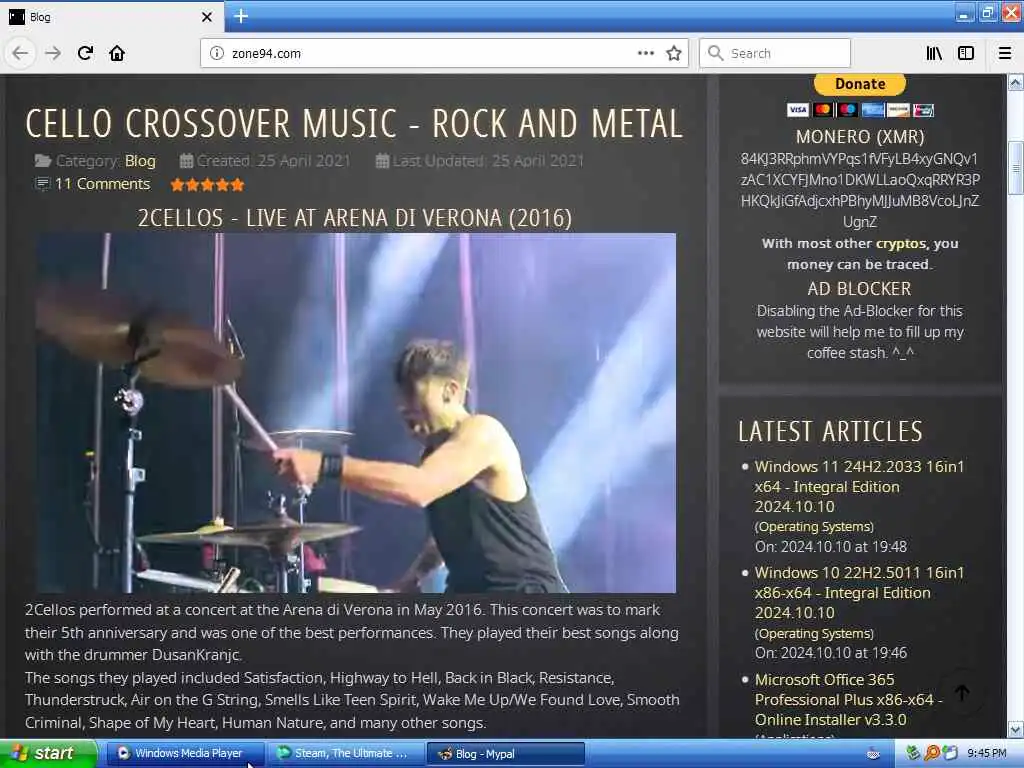Click the Monero XMR wallet address text

tap(859, 190)
